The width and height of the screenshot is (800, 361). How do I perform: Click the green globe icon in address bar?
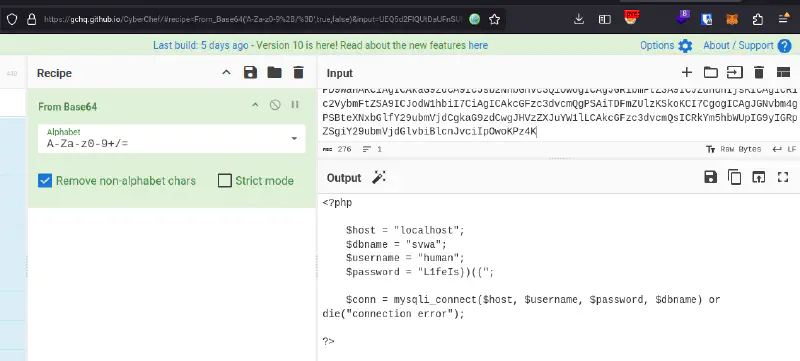pos(474,19)
